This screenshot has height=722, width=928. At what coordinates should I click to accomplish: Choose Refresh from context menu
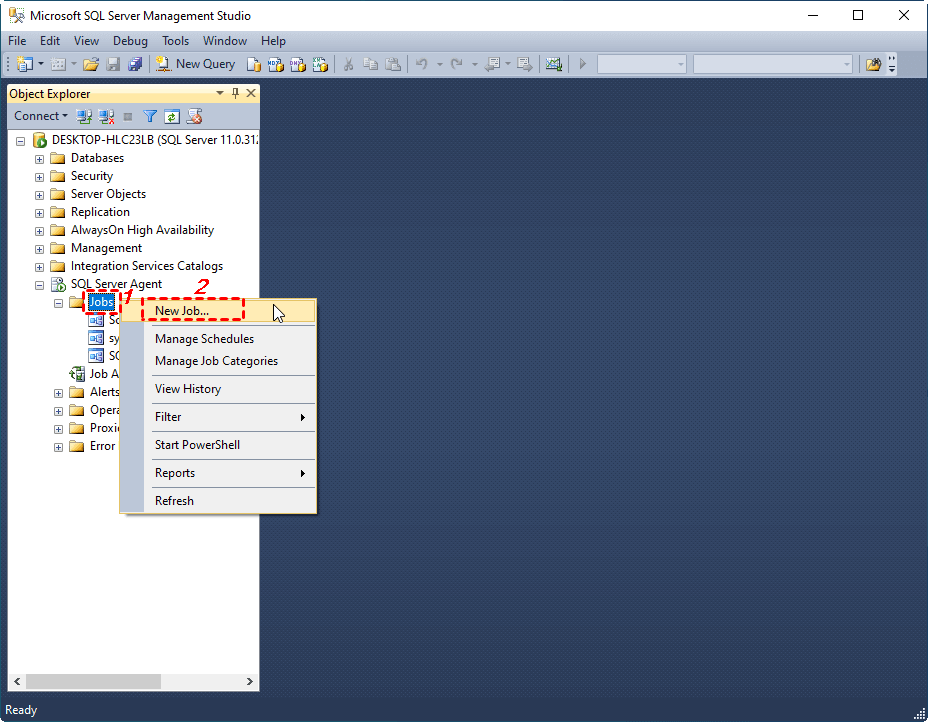(218, 501)
